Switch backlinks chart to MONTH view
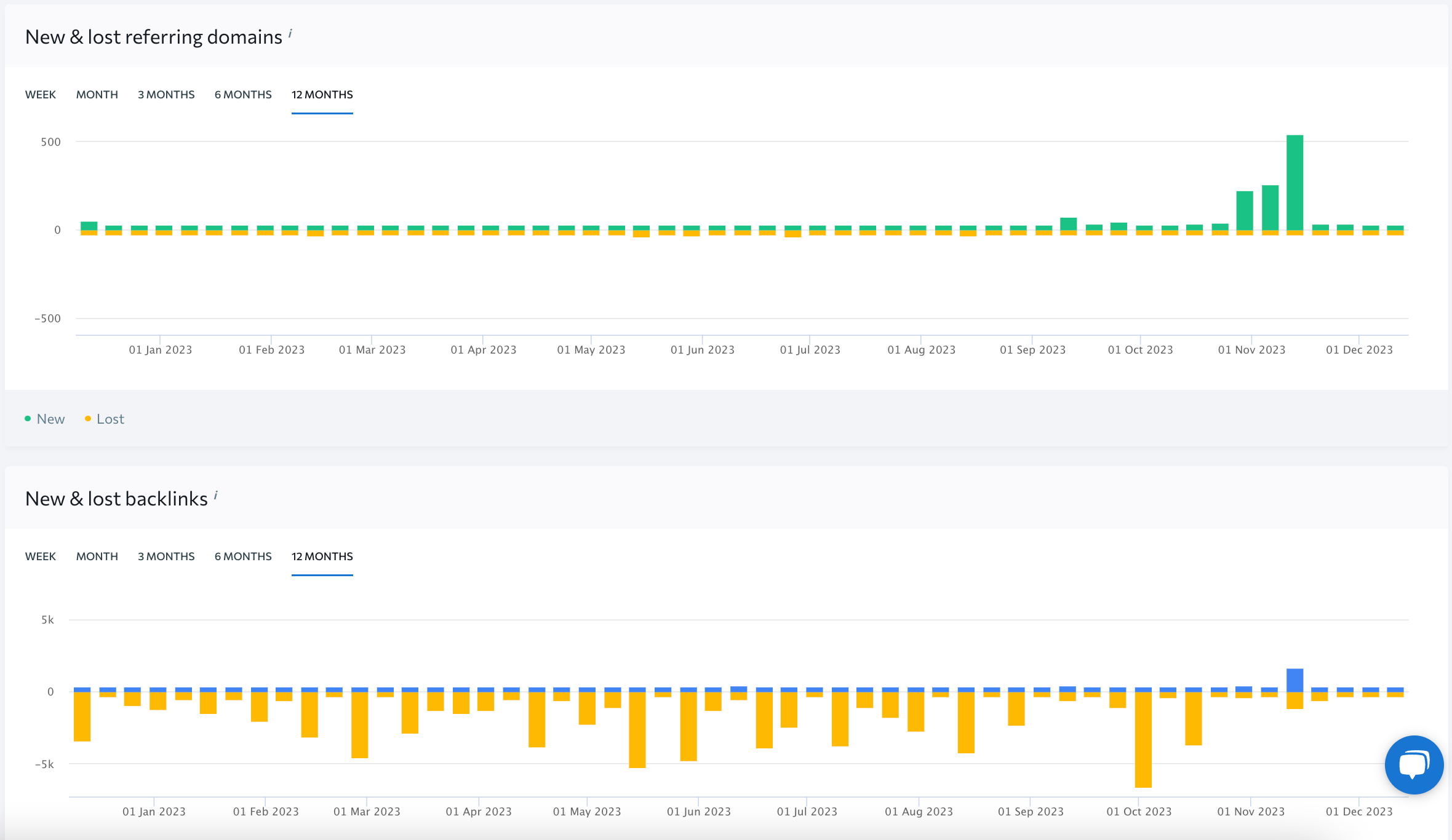1452x840 pixels. [x=97, y=556]
